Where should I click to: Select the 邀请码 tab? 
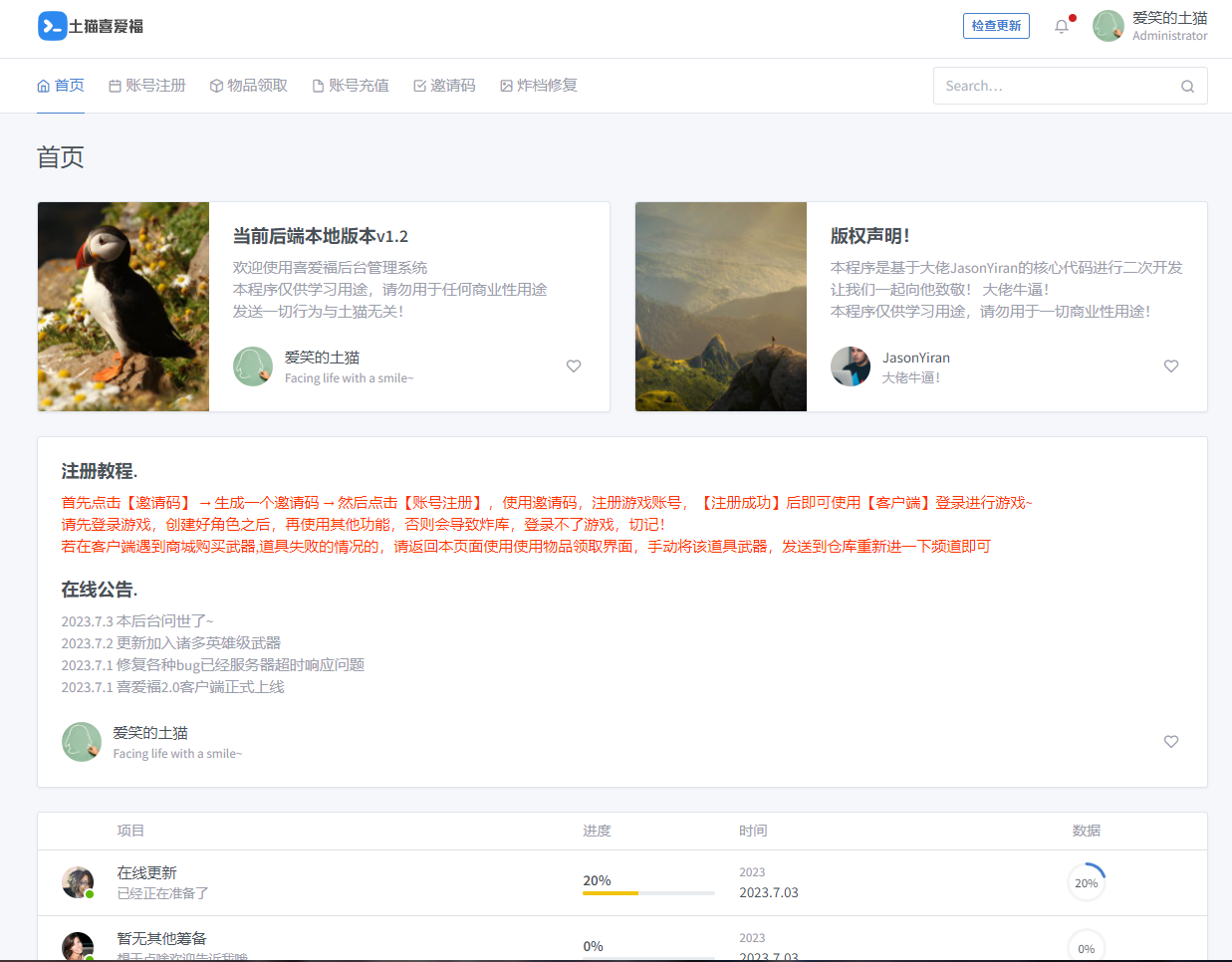444,86
